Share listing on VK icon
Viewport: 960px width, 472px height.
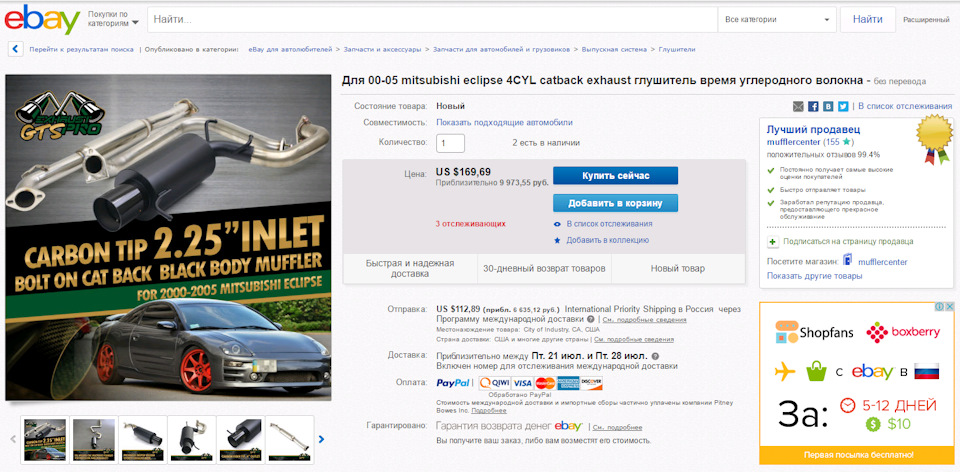point(828,107)
